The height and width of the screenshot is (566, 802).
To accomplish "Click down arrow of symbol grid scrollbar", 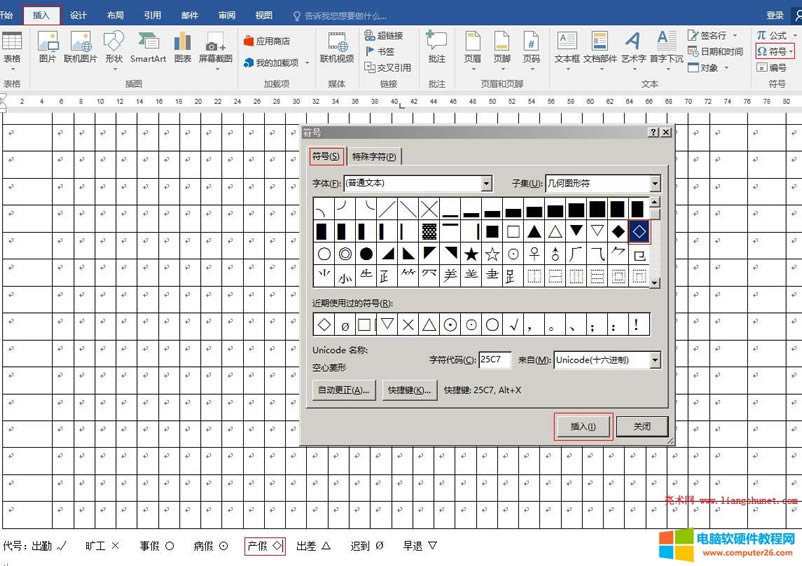I will coord(655,283).
